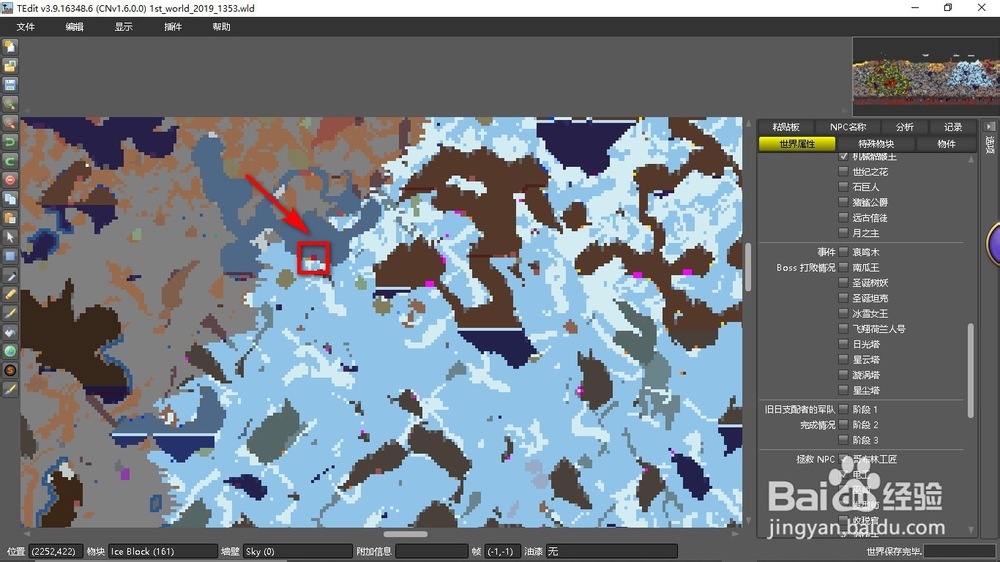Select the yellow Pencil tool

pos(10,294)
